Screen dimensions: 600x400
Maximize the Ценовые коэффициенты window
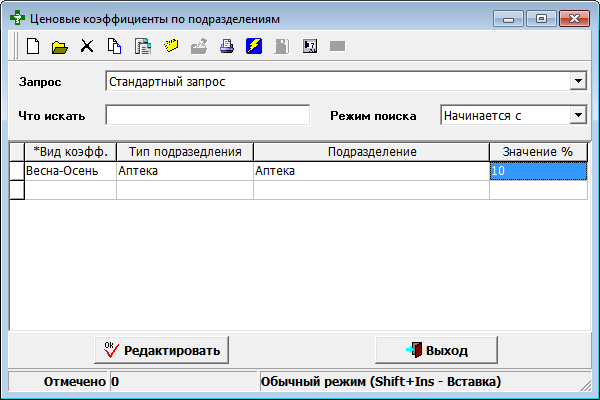[x=541, y=19]
